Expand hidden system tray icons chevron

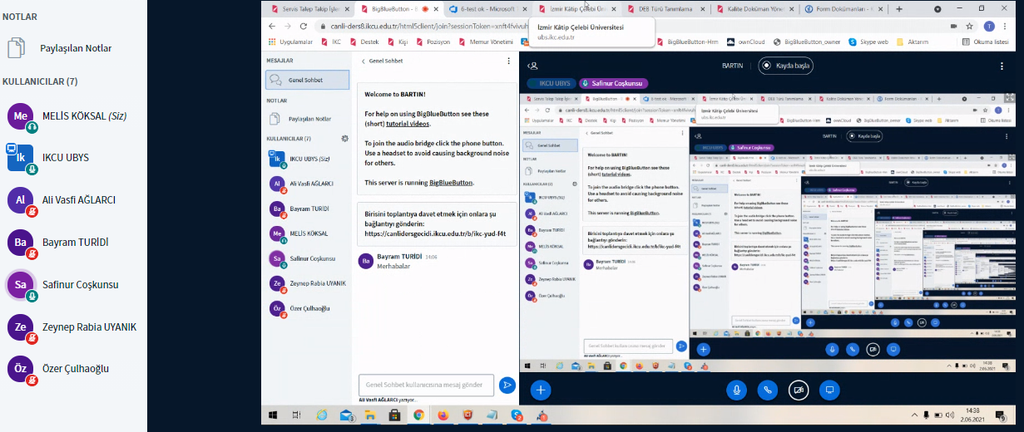914,414
